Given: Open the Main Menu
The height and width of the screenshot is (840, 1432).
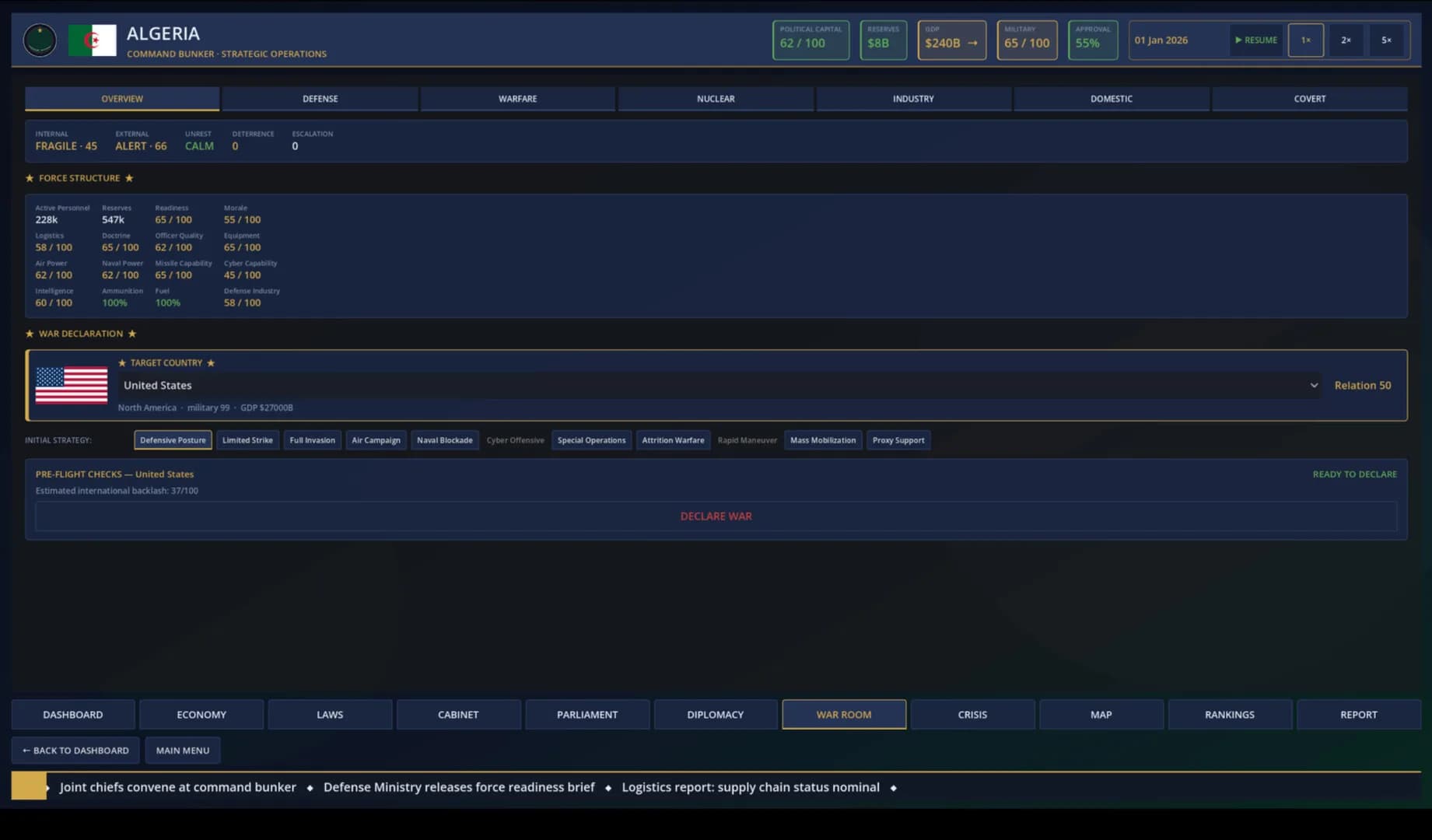Looking at the screenshot, I should (183, 751).
